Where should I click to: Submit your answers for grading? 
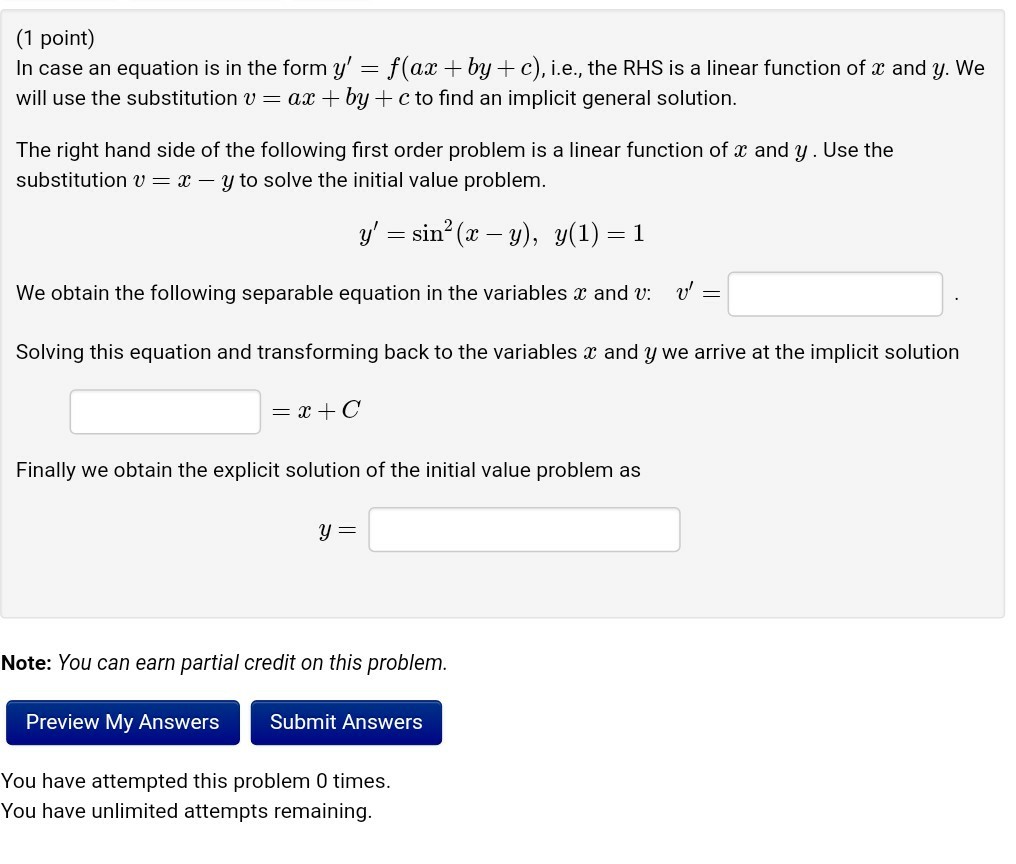tap(346, 721)
